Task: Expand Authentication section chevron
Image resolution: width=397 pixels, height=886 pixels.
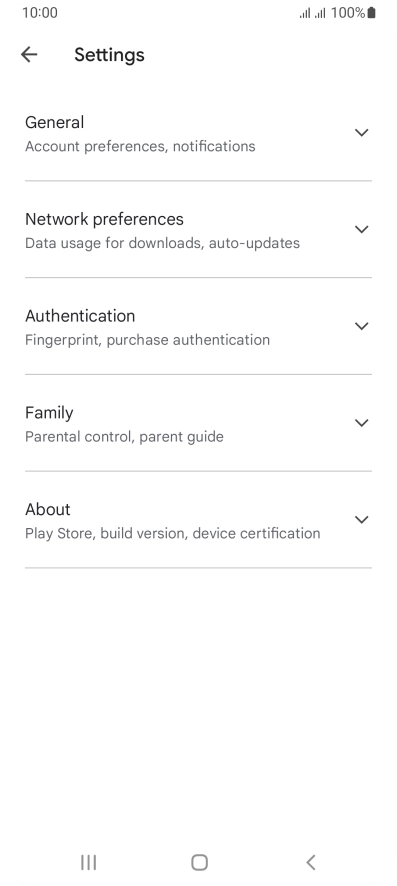Action: point(361,325)
